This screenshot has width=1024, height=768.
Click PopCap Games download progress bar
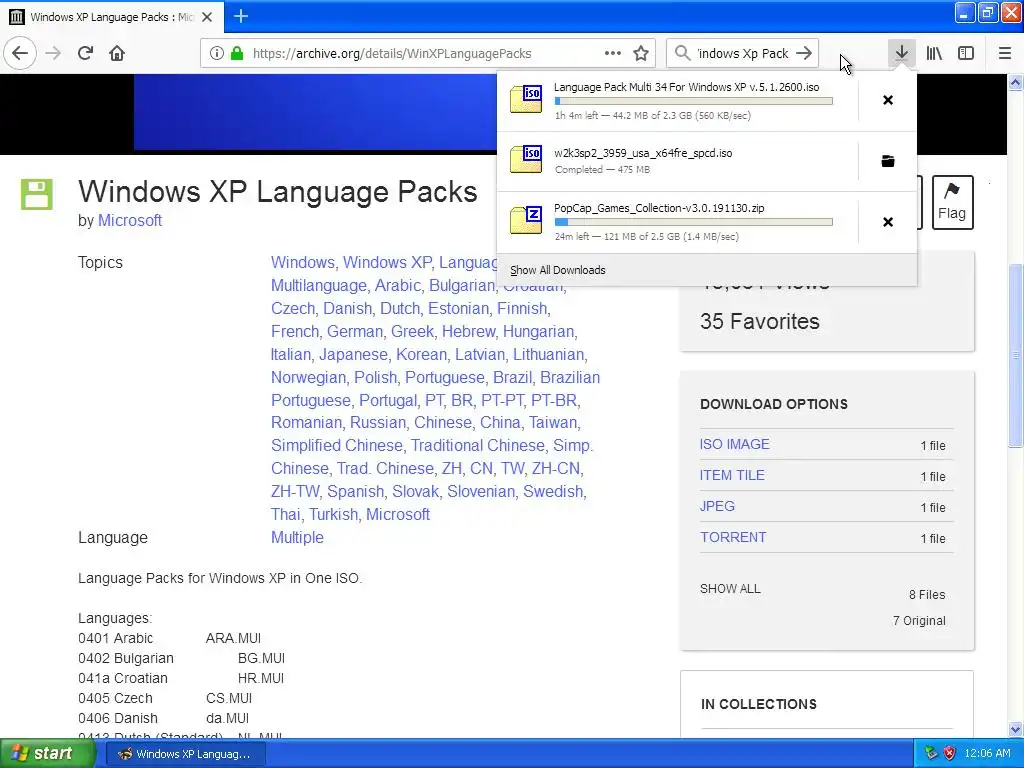[x=694, y=222]
